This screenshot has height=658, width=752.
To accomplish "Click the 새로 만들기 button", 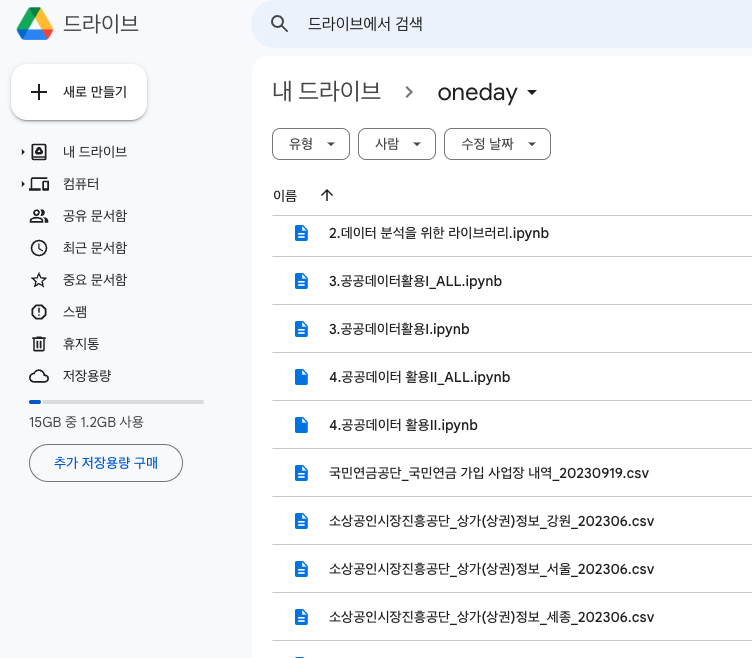I will coord(79,92).
